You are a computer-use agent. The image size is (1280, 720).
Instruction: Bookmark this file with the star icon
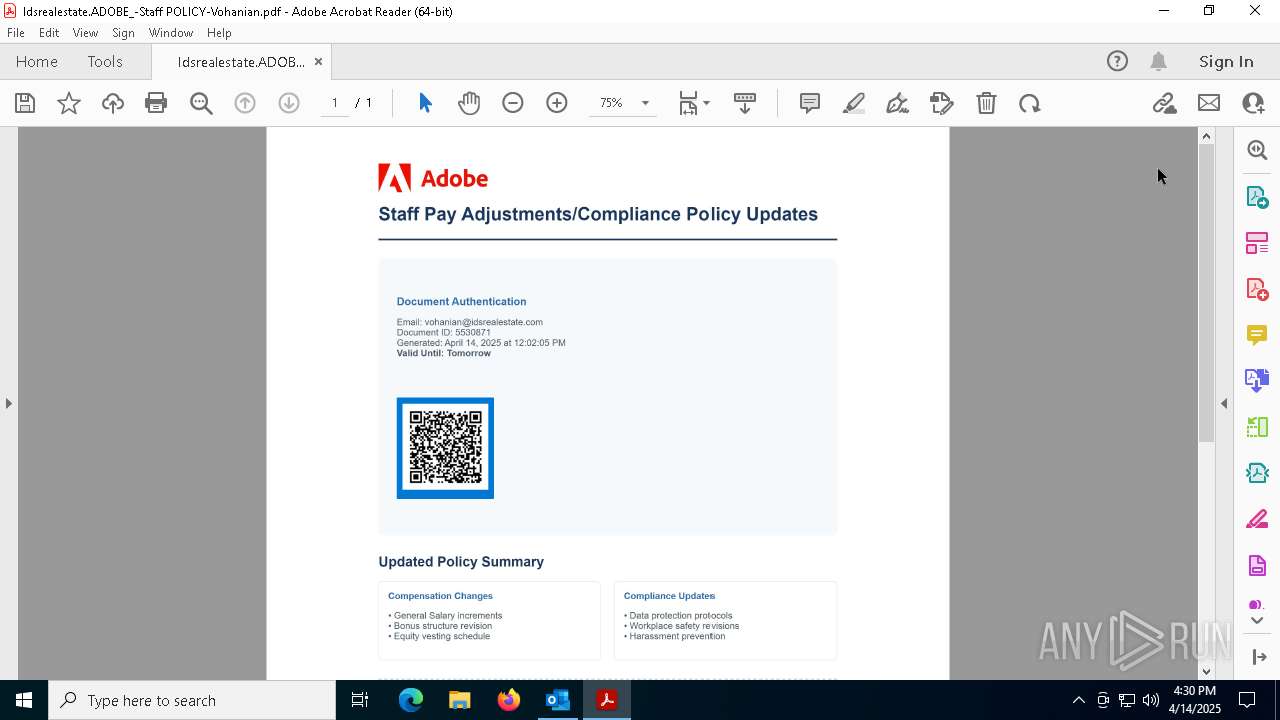(x=69, y=103)
